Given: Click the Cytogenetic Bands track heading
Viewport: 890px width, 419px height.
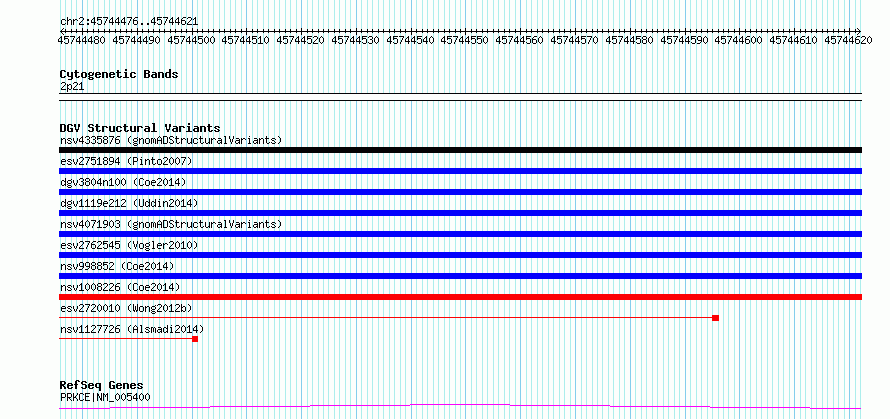Looking at the screenshot, I should 119,74.
